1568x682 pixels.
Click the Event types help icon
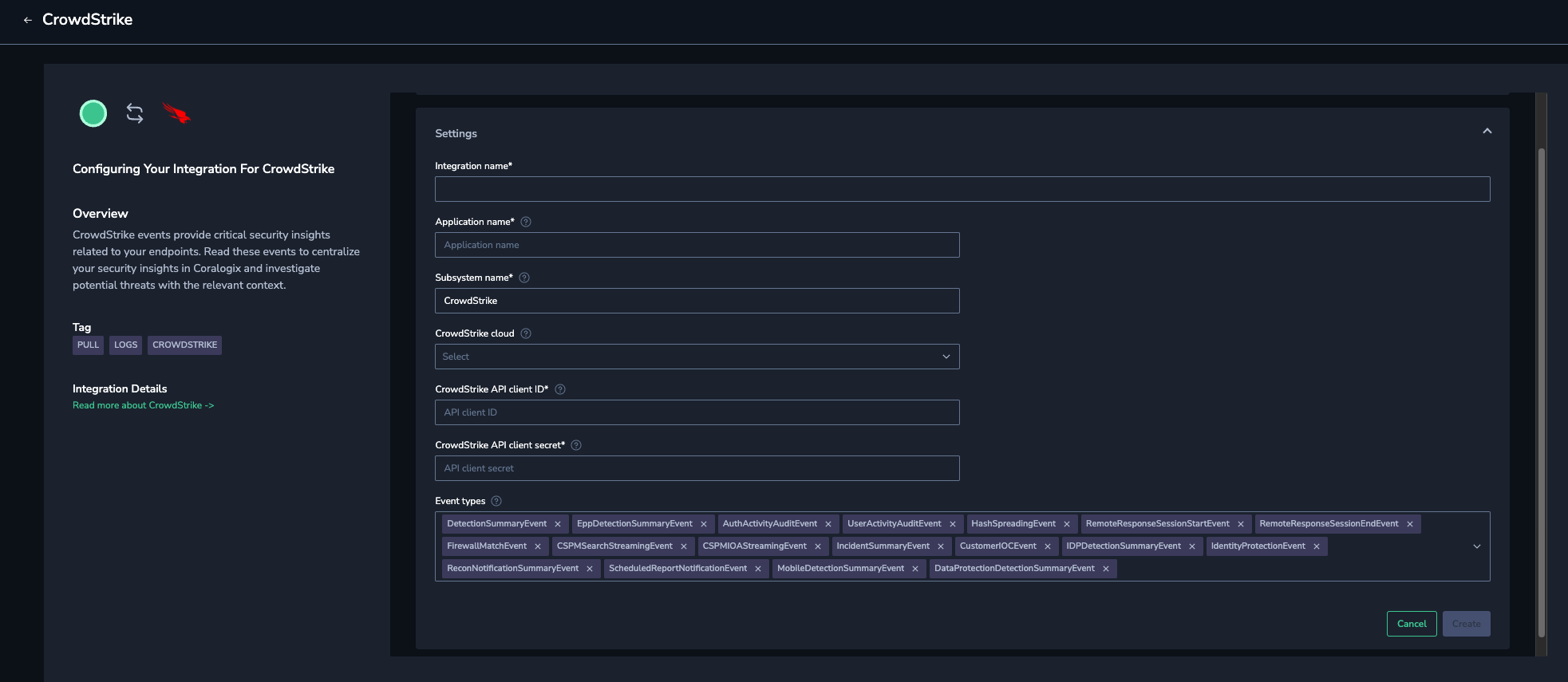click(496, 501)
